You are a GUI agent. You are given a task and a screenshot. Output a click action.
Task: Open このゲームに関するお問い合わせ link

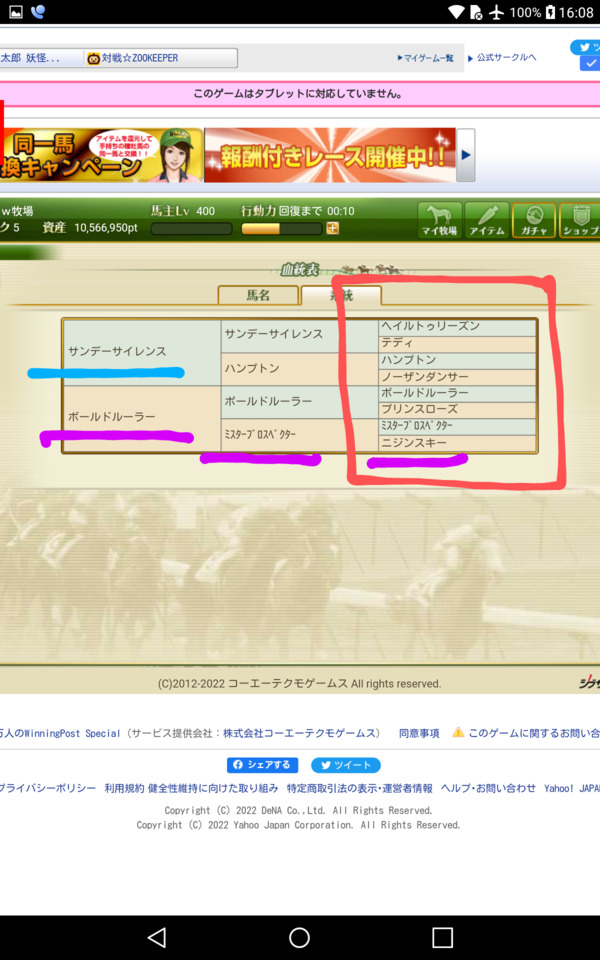(x=534, y=733)
